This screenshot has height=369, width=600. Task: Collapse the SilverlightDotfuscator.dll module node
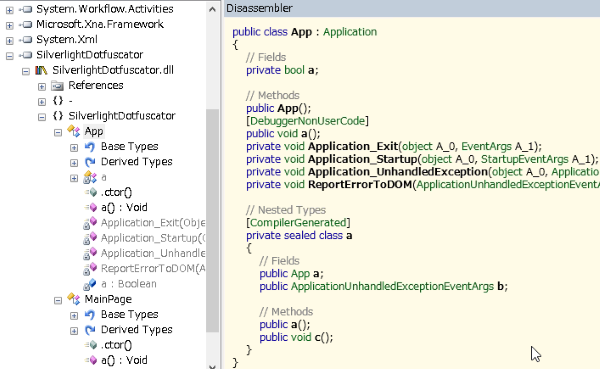click(26, 71)
